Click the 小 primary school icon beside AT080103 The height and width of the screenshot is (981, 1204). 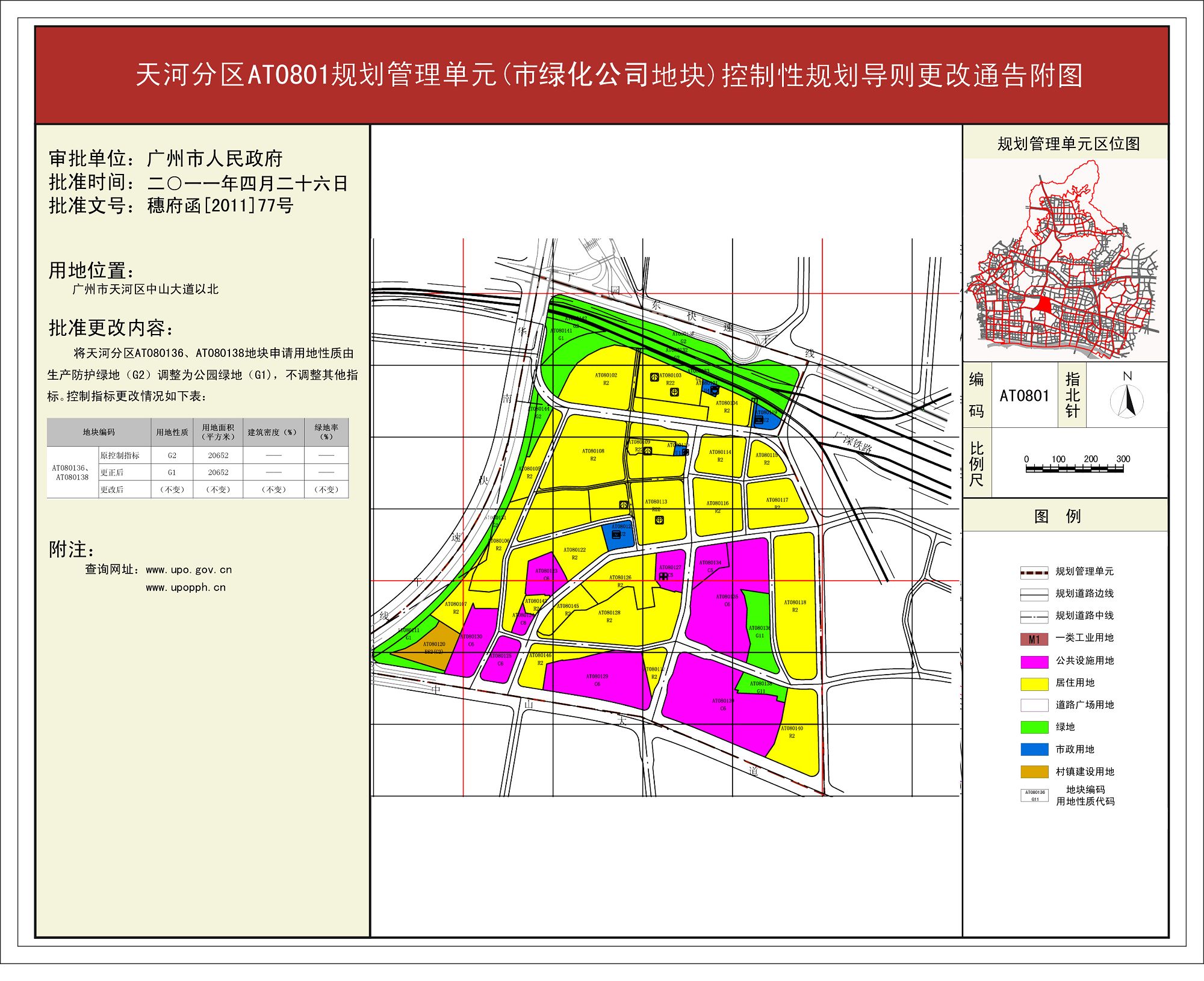pyautogui.click(x=654, y=377)
